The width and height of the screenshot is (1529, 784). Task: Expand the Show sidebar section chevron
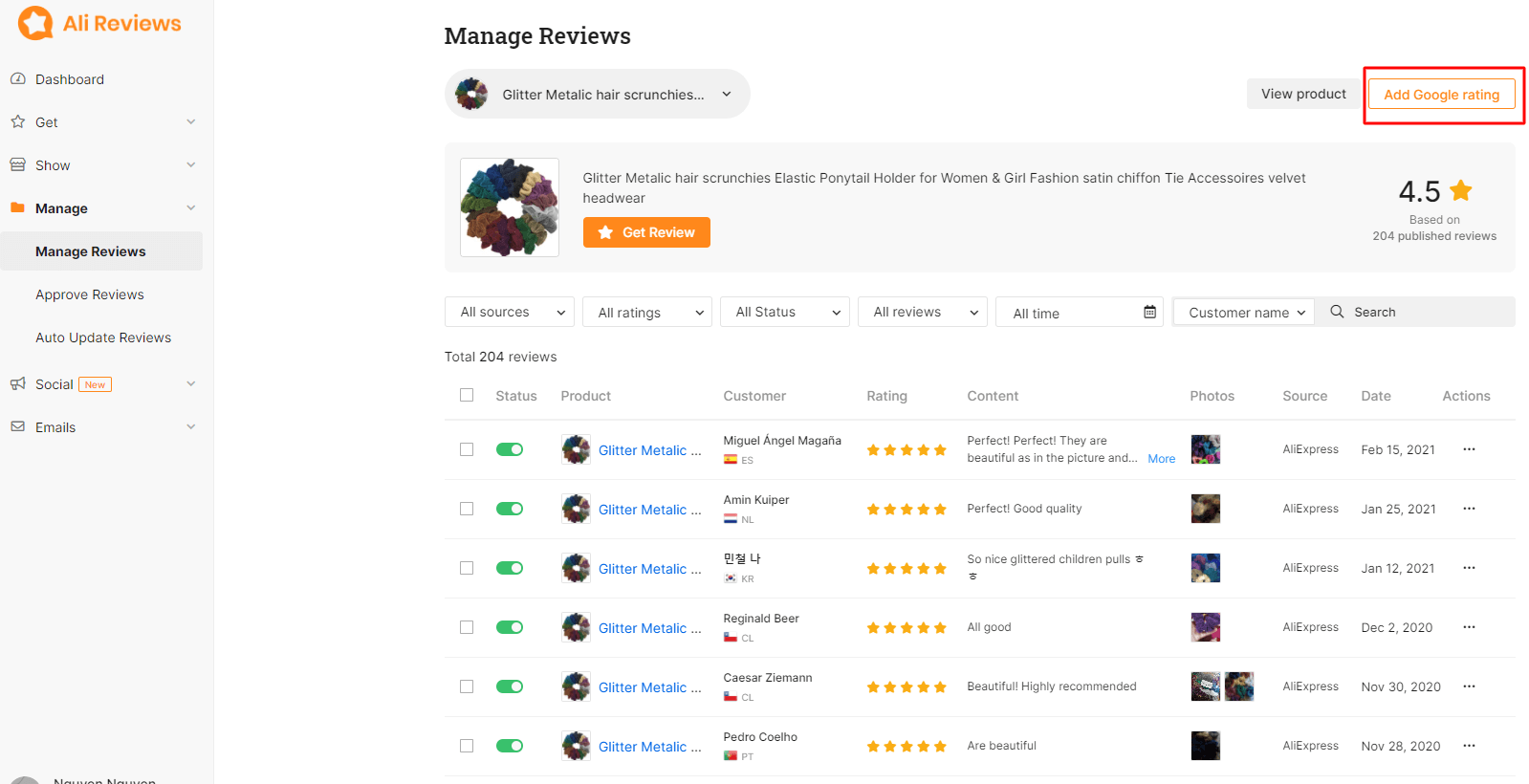coord(191,164)
